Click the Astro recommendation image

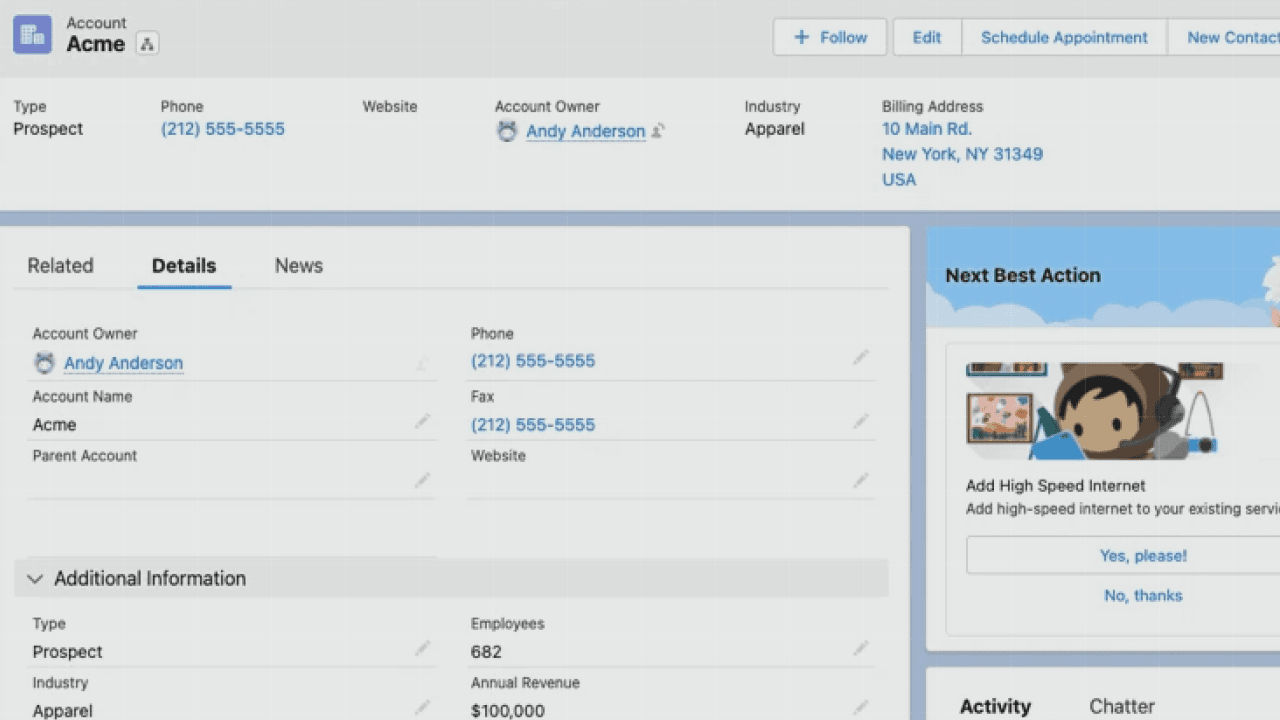click(1095, 411)
